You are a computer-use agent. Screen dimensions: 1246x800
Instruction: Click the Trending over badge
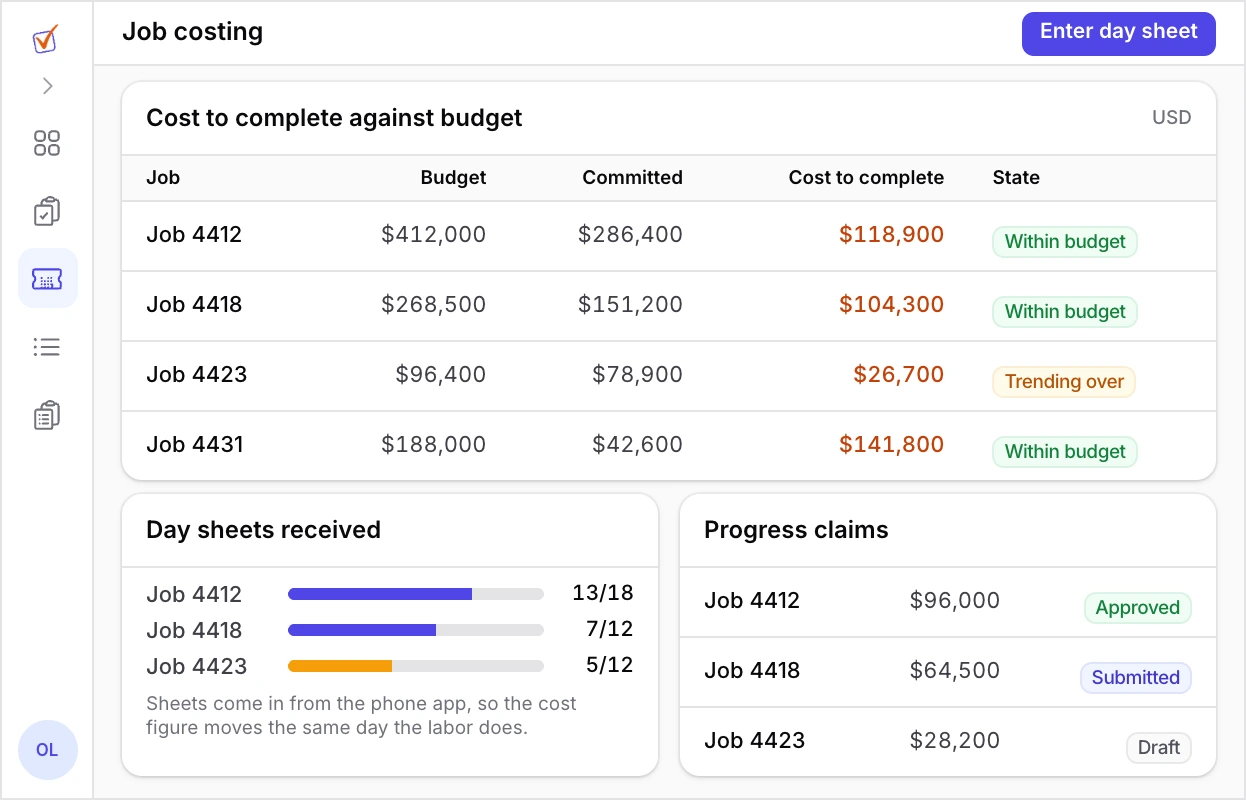coord(1064,382)
